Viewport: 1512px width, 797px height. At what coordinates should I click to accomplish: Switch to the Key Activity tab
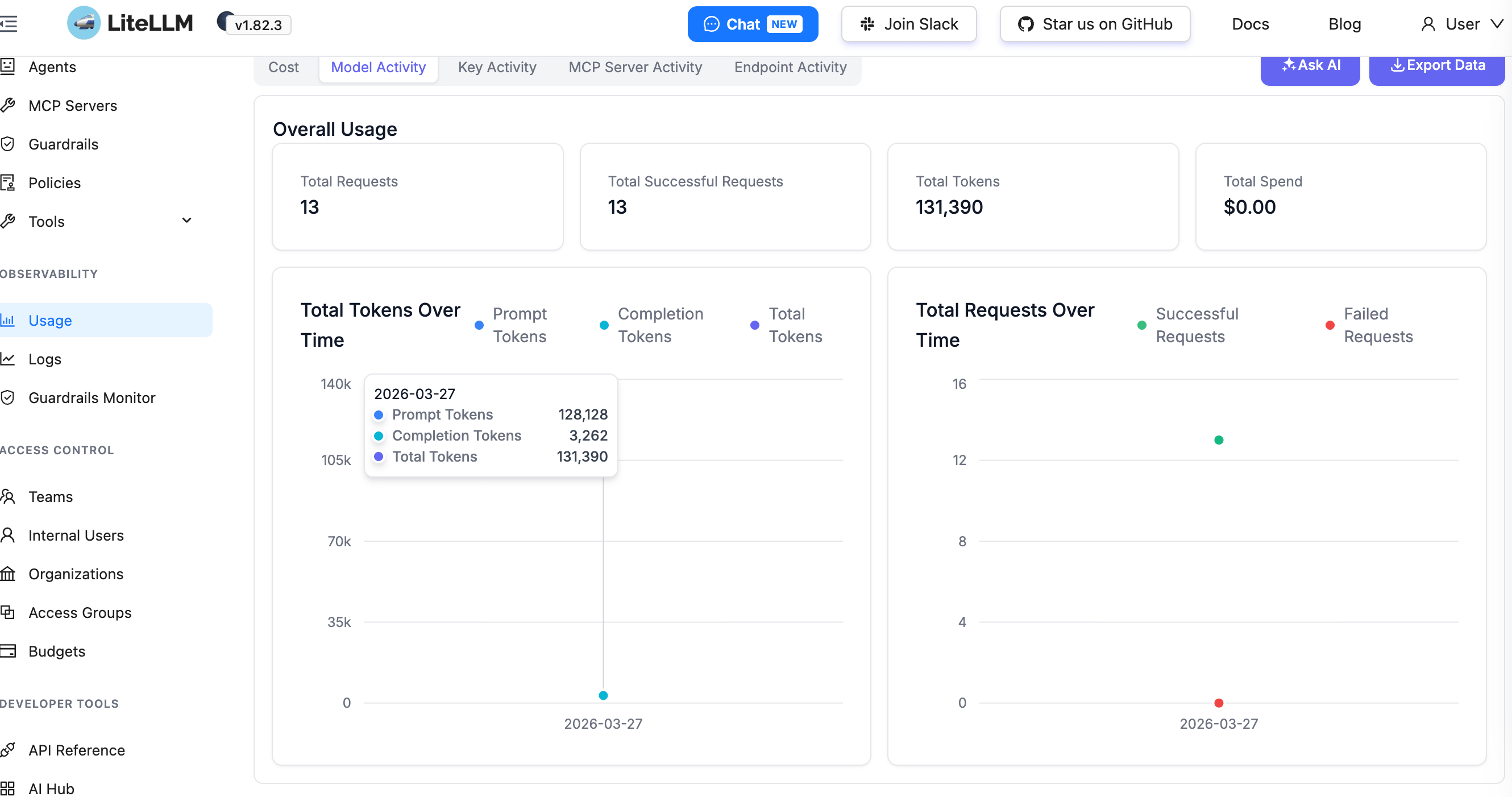(497, 68)
